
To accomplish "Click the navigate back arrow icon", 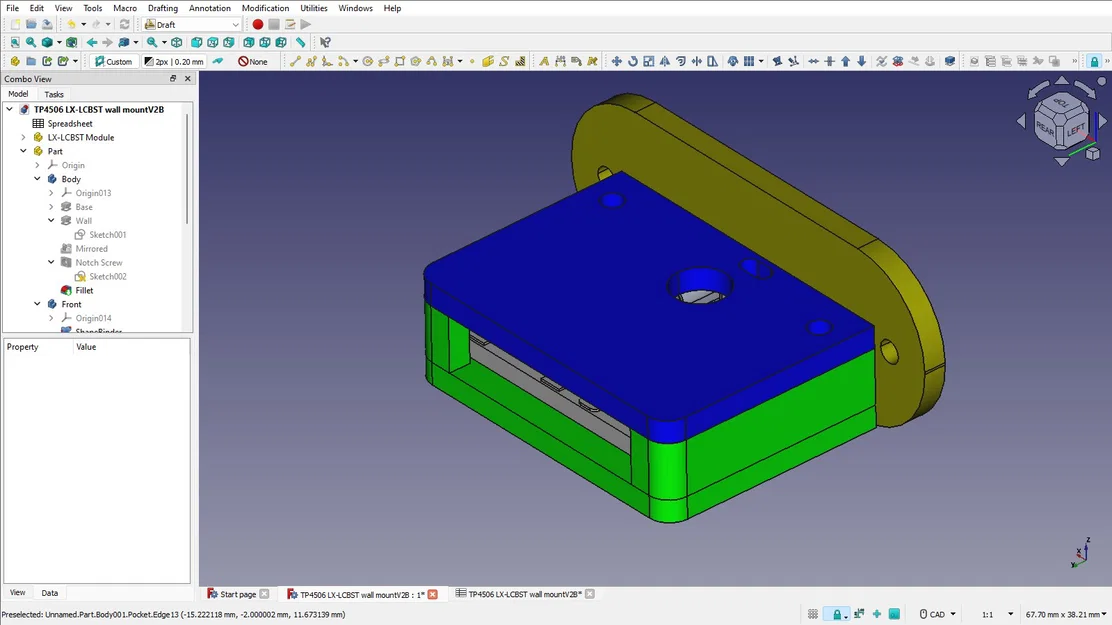I will [x=91, y=43].
